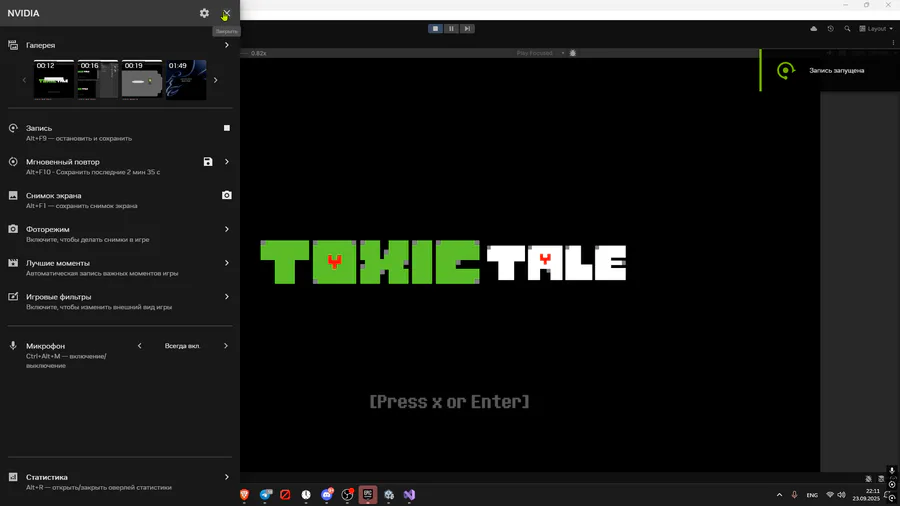Stop the active recording square button
Image resolution: width=900 pixels, height=506 pixels.
227,128
